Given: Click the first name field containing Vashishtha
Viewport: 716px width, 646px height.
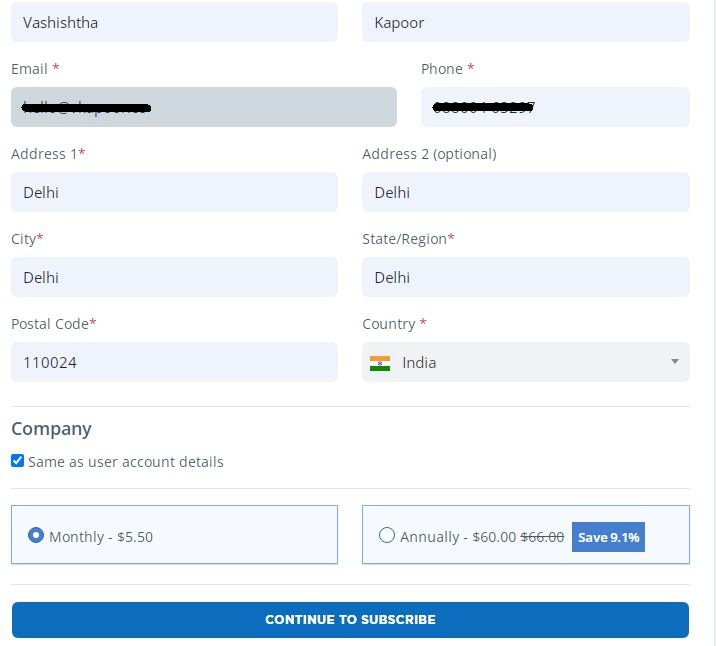Looking at the screenshot, I should coord(174,22).
